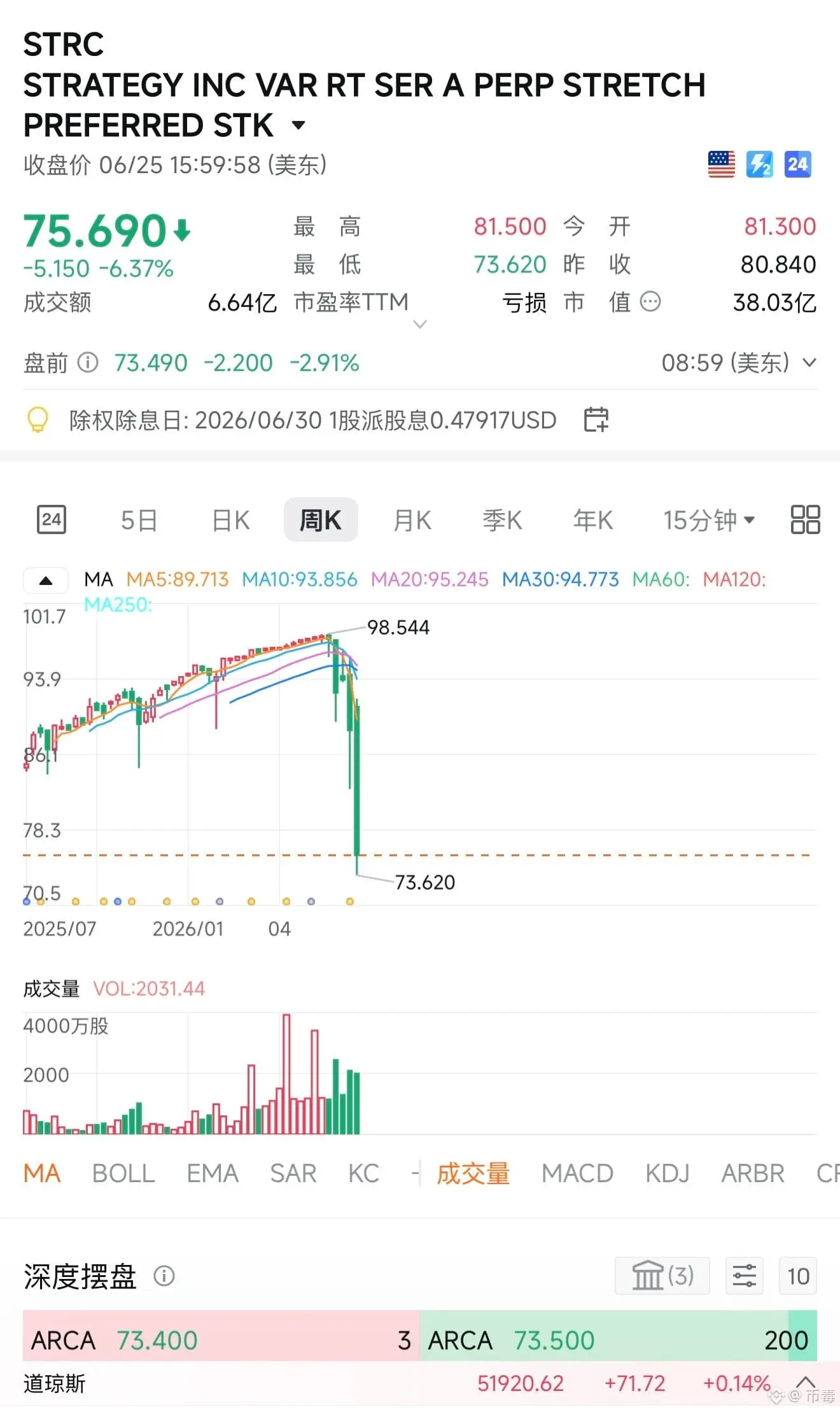The image size is (840, 1412).
Task: Switch to the 月K chart tab
Action: (x=412, y=520)
